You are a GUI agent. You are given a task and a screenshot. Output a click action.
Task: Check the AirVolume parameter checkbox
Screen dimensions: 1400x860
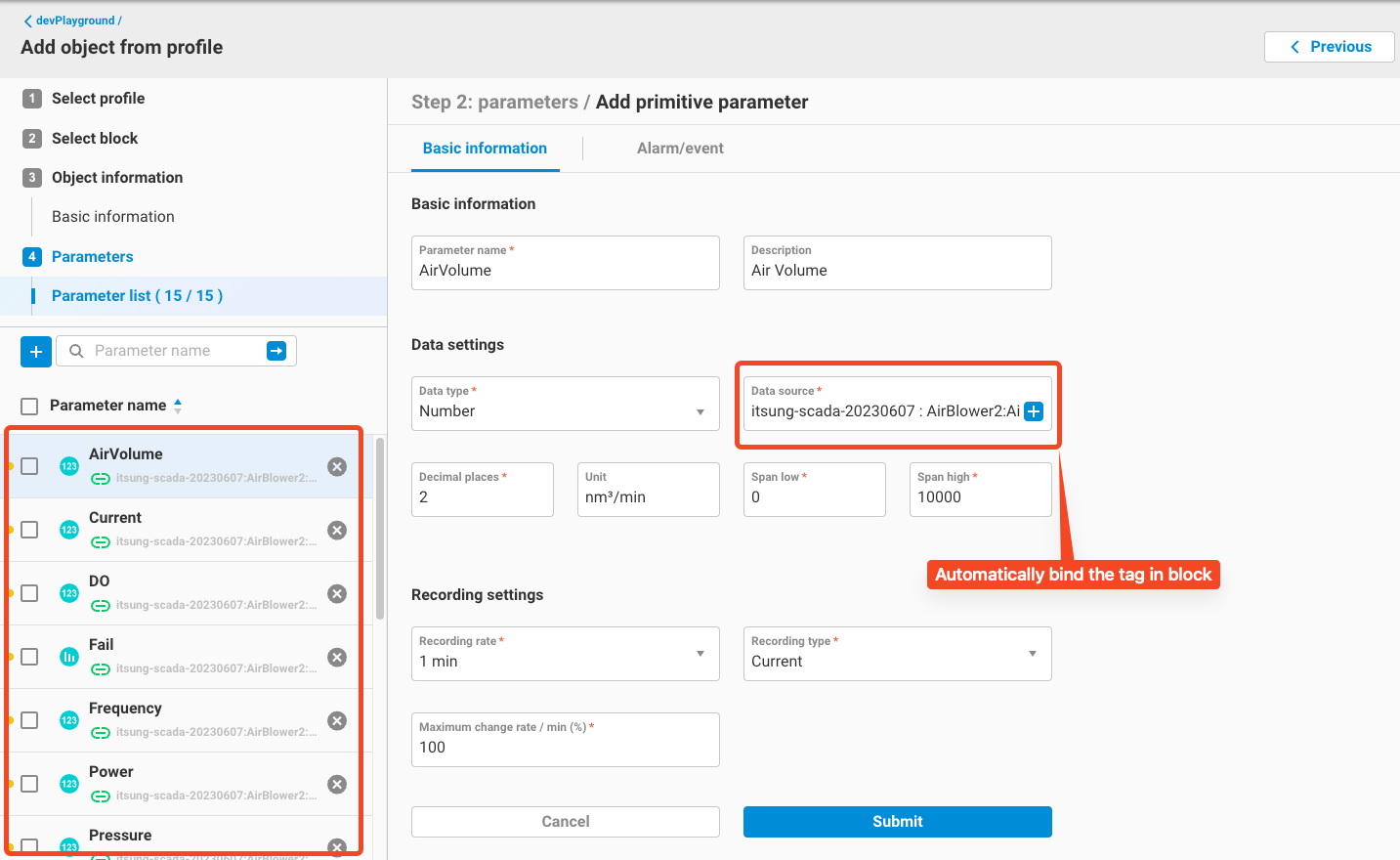[30, 467]
